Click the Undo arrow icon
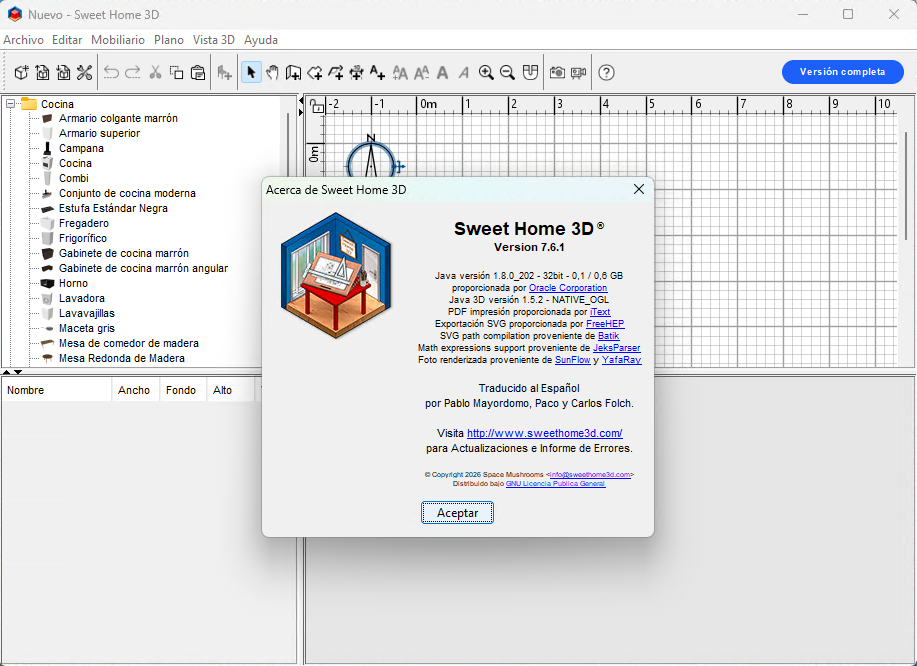The width and height of the screenshot is (917, 666). pos(111,73)
